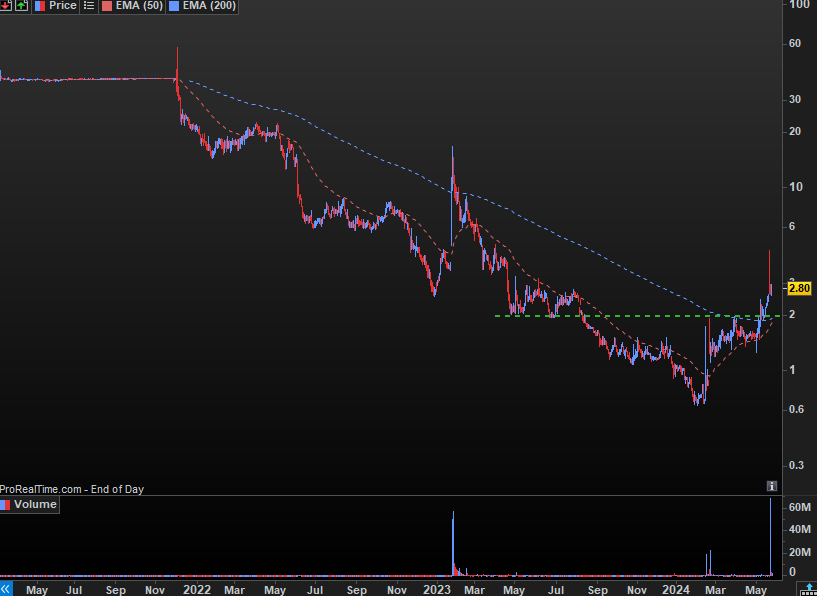This screenshot has width=817, height=596.
Task: Click the '0.6' price axis value
Action: click(794, 409)
